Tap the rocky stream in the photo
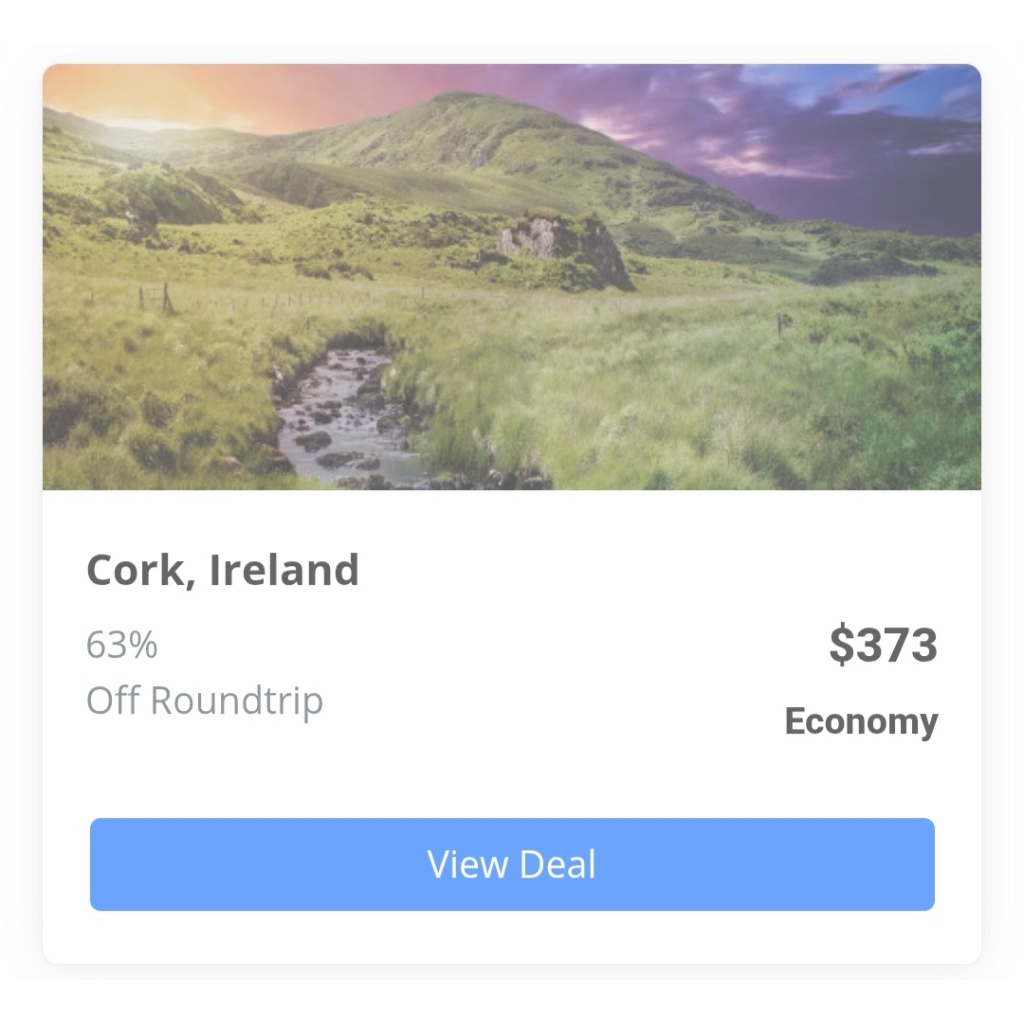The height and width of the screenshot is (1024, 1024). point(340,418)
